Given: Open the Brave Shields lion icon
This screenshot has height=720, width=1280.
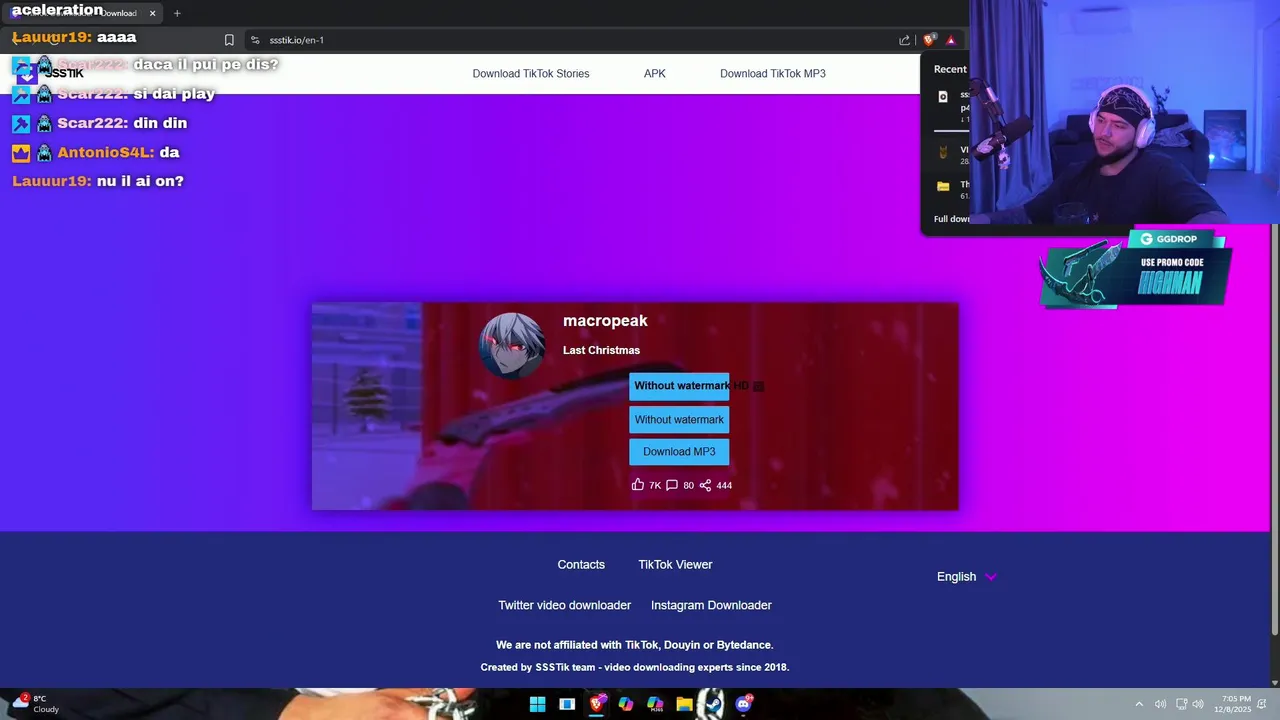Looking at the screenshot, I should pos(929,40).
